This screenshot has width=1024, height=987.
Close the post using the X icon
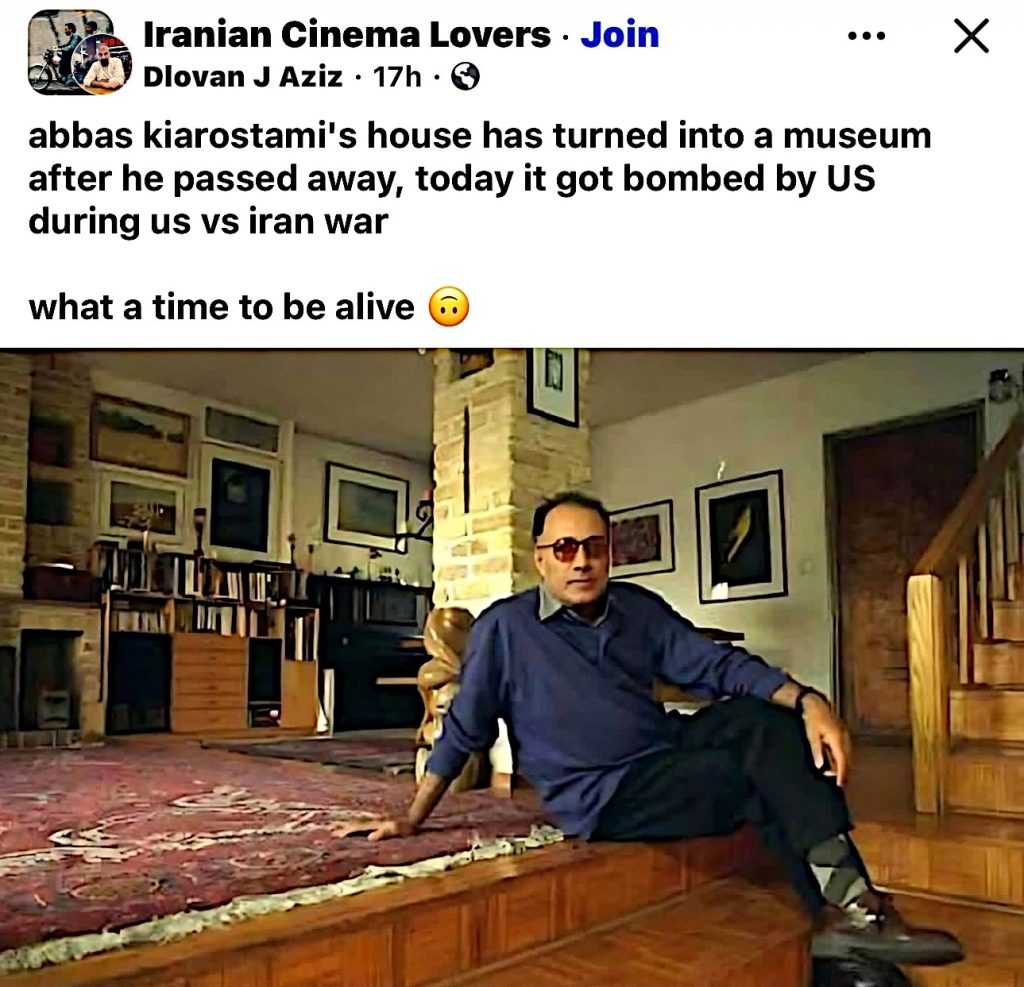pyautogui.click(x=971, y=36)
